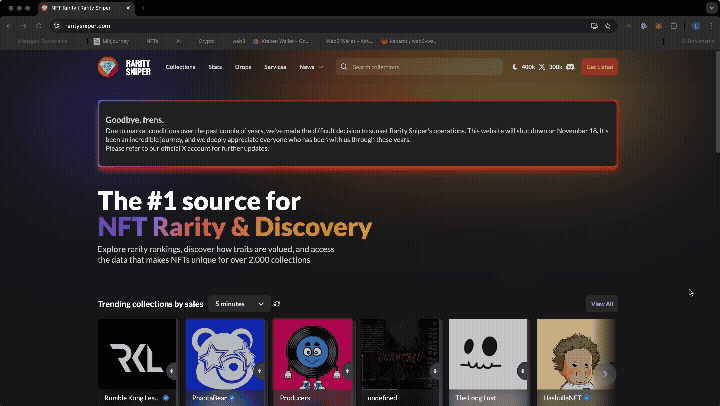Open the Services nav item
Screen dimensions: 720x406
[x=275, y=67]
